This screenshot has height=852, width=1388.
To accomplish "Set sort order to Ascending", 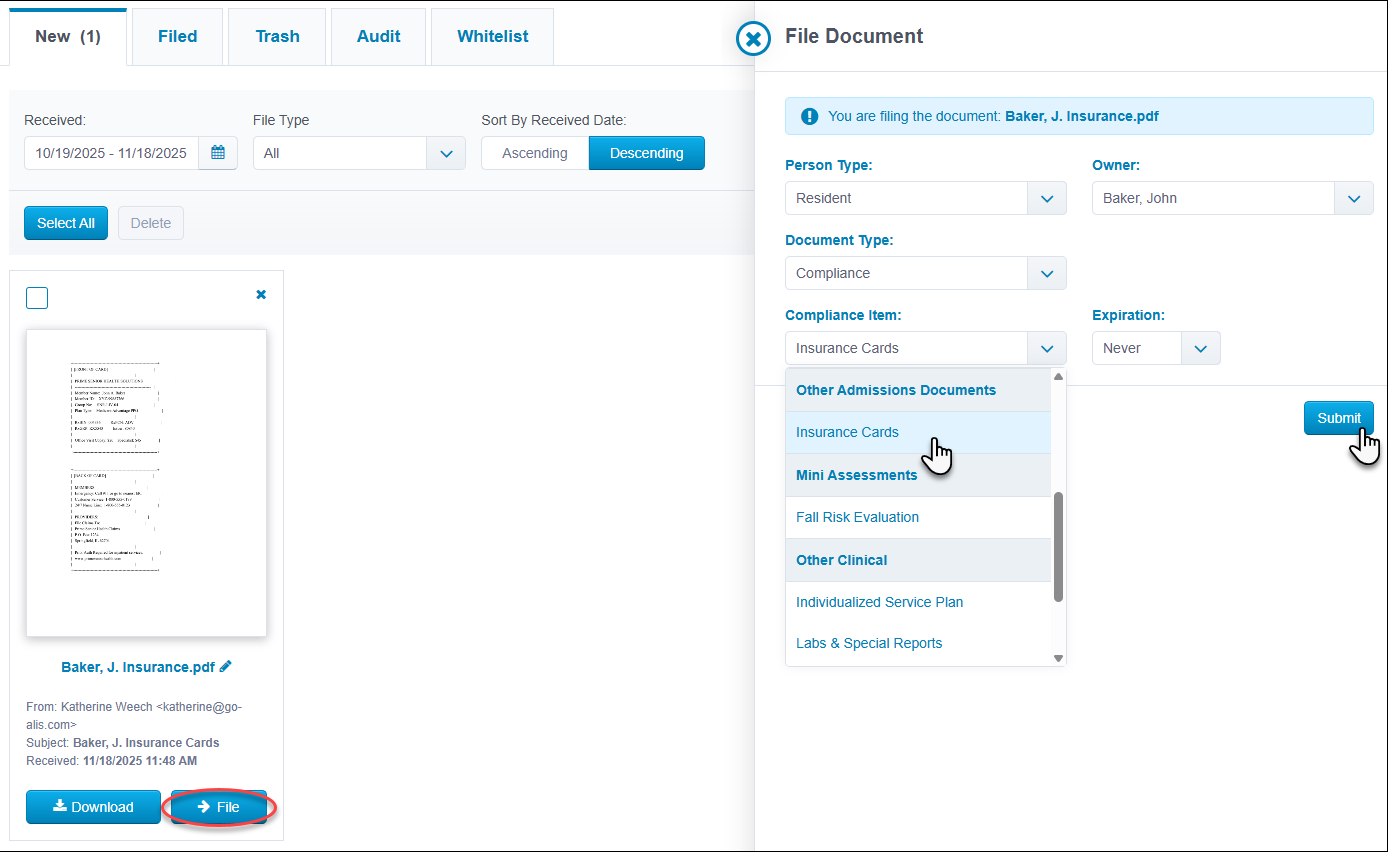I will click(534, 153).
